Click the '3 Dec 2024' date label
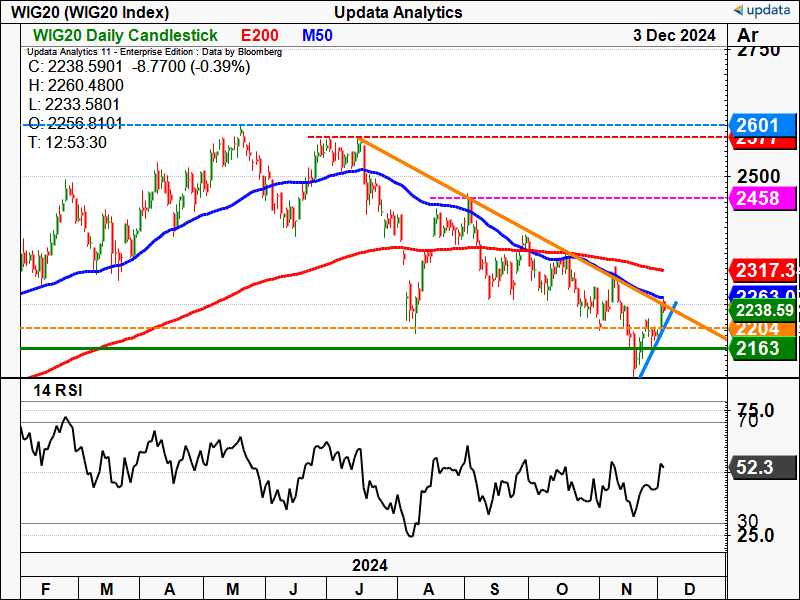 pyautogui.click(x=674, y=35)
